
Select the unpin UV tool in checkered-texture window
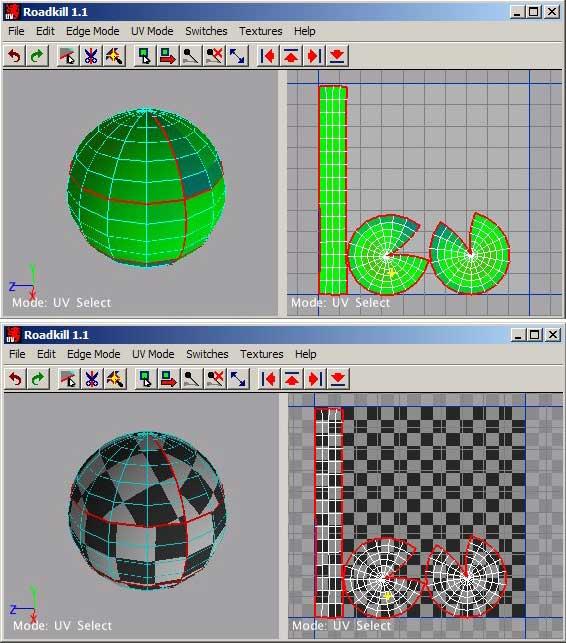215,379
